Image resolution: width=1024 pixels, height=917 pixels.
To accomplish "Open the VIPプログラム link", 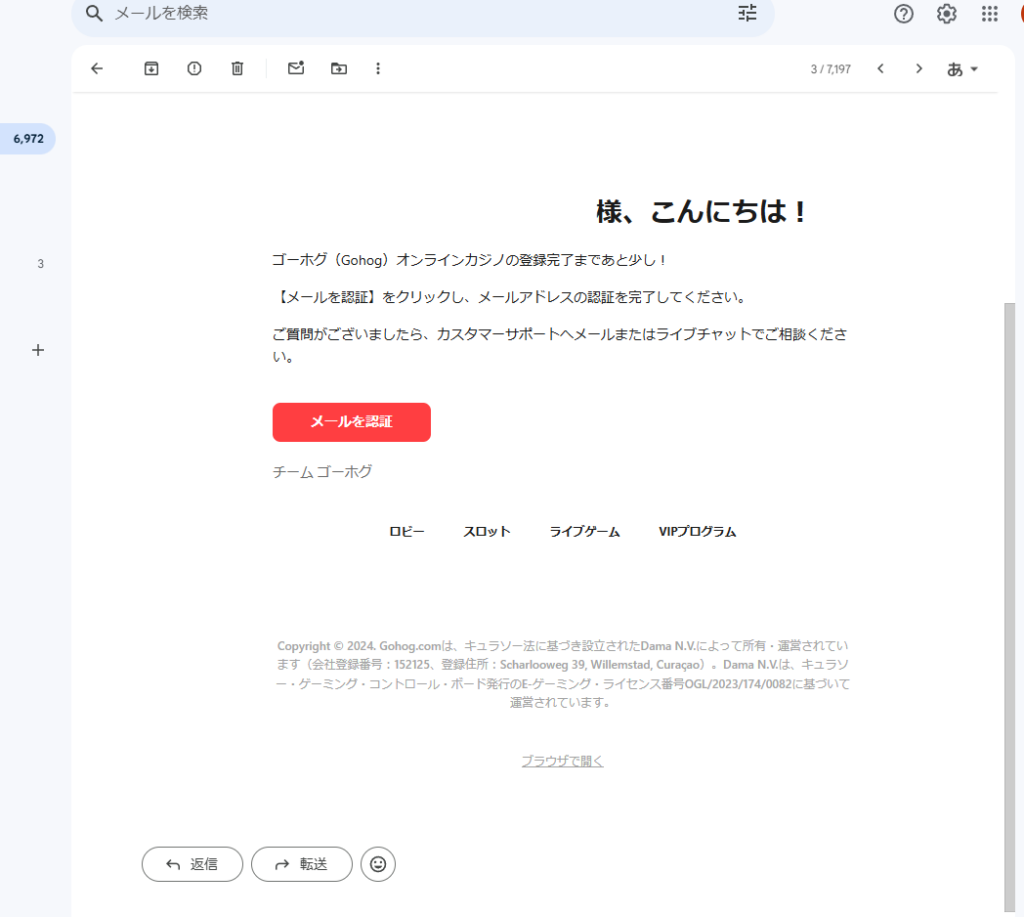I will point(697,532).
